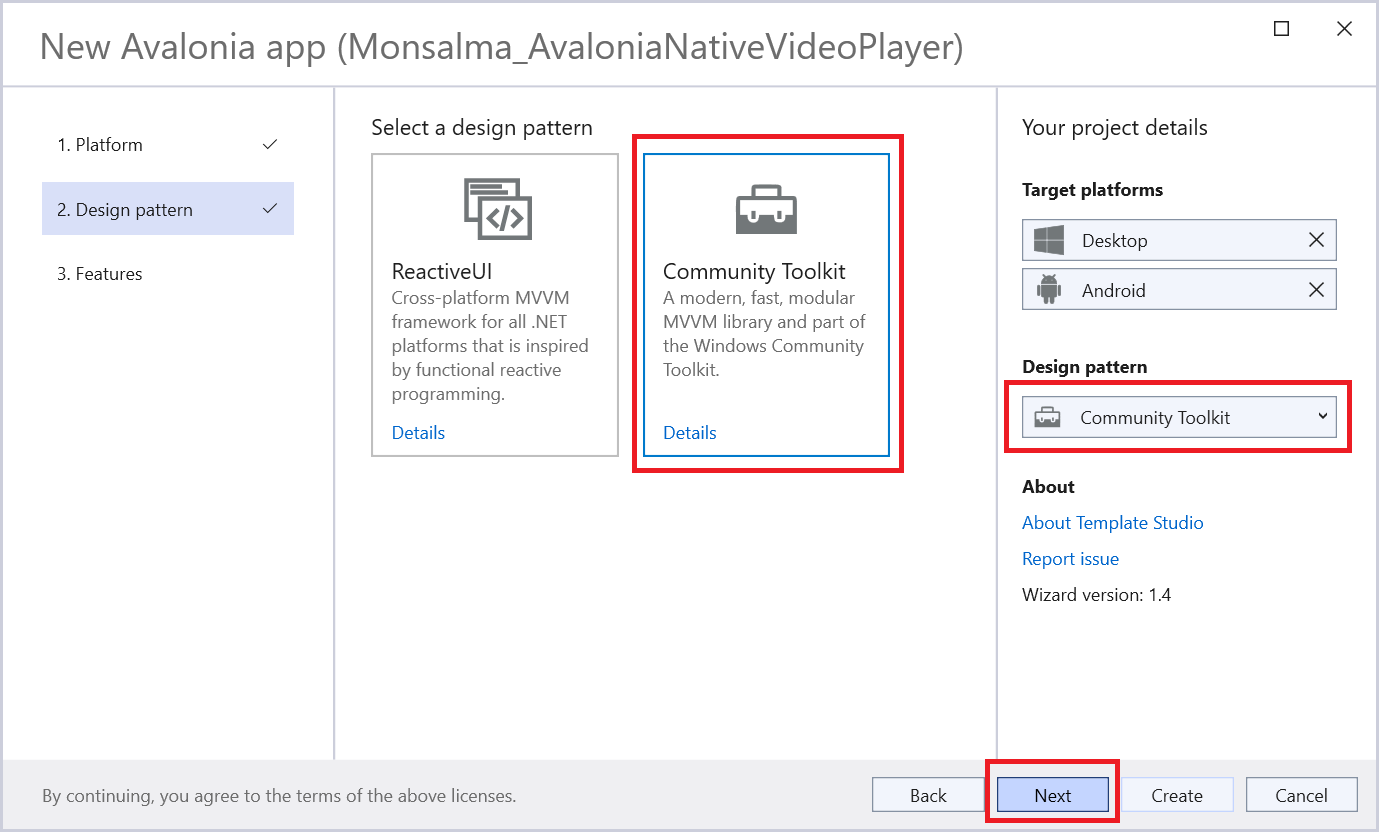Click the Community Toolkit card title

(x=754, y=272)
